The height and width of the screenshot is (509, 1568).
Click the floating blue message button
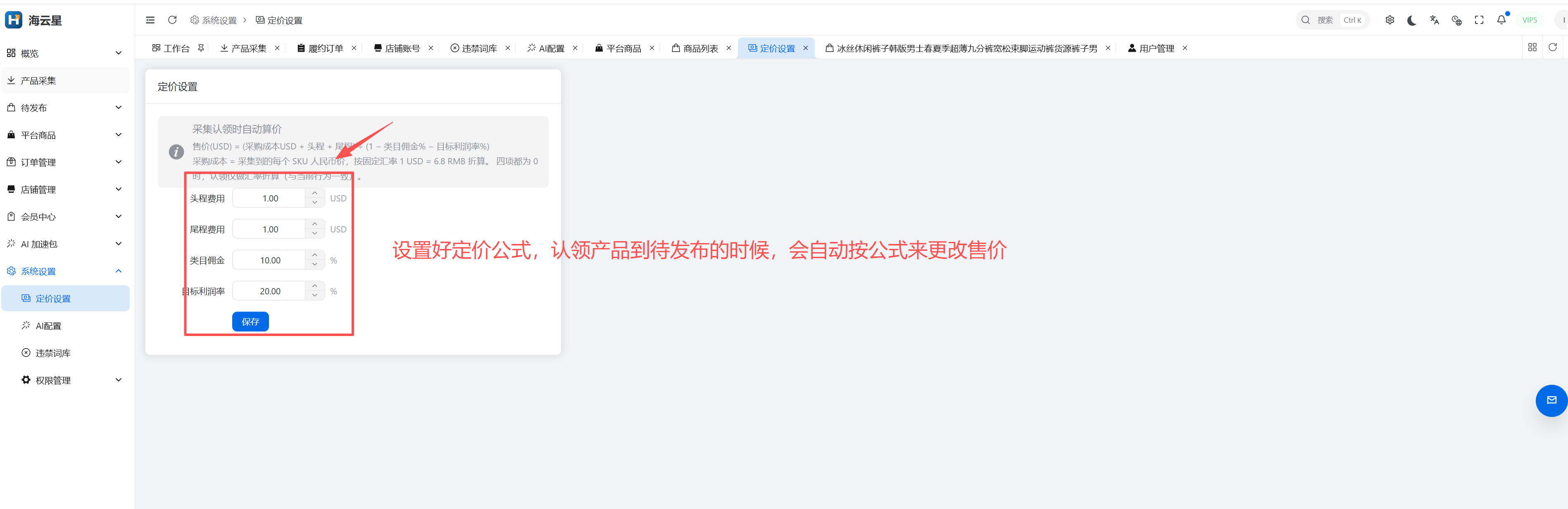(1551, 400)
